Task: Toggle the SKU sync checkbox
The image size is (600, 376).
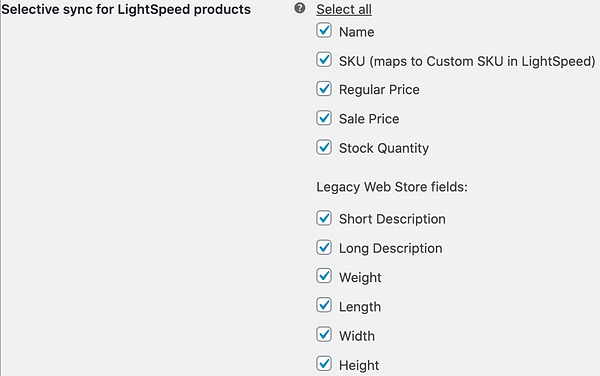Action: coord(324,60)
